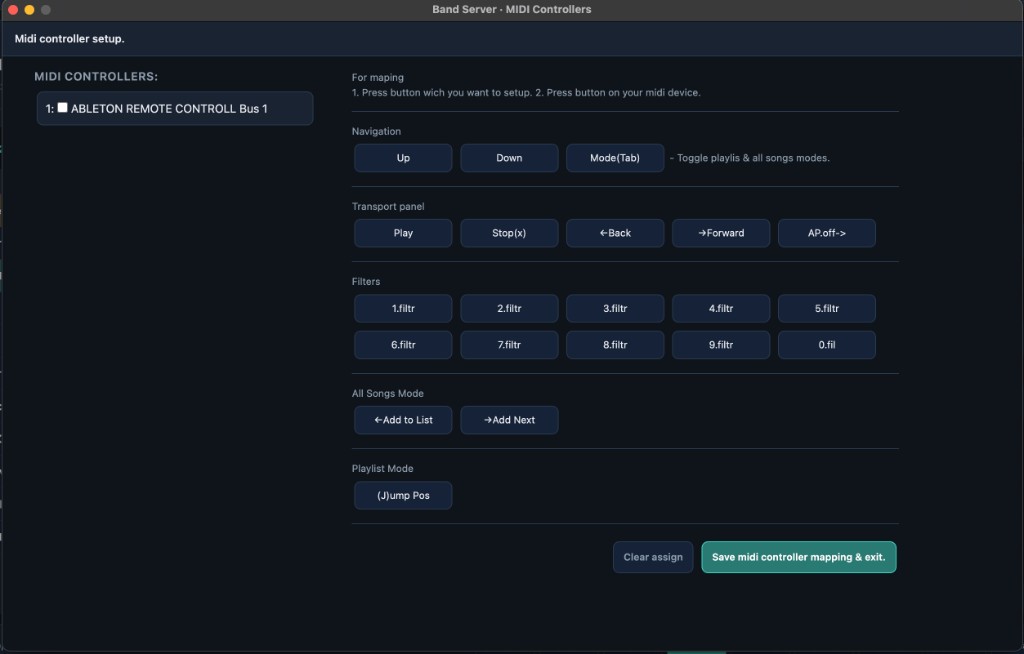Pick the 4.filtr filter button
1024x654 pixels.
coord(720,308)
